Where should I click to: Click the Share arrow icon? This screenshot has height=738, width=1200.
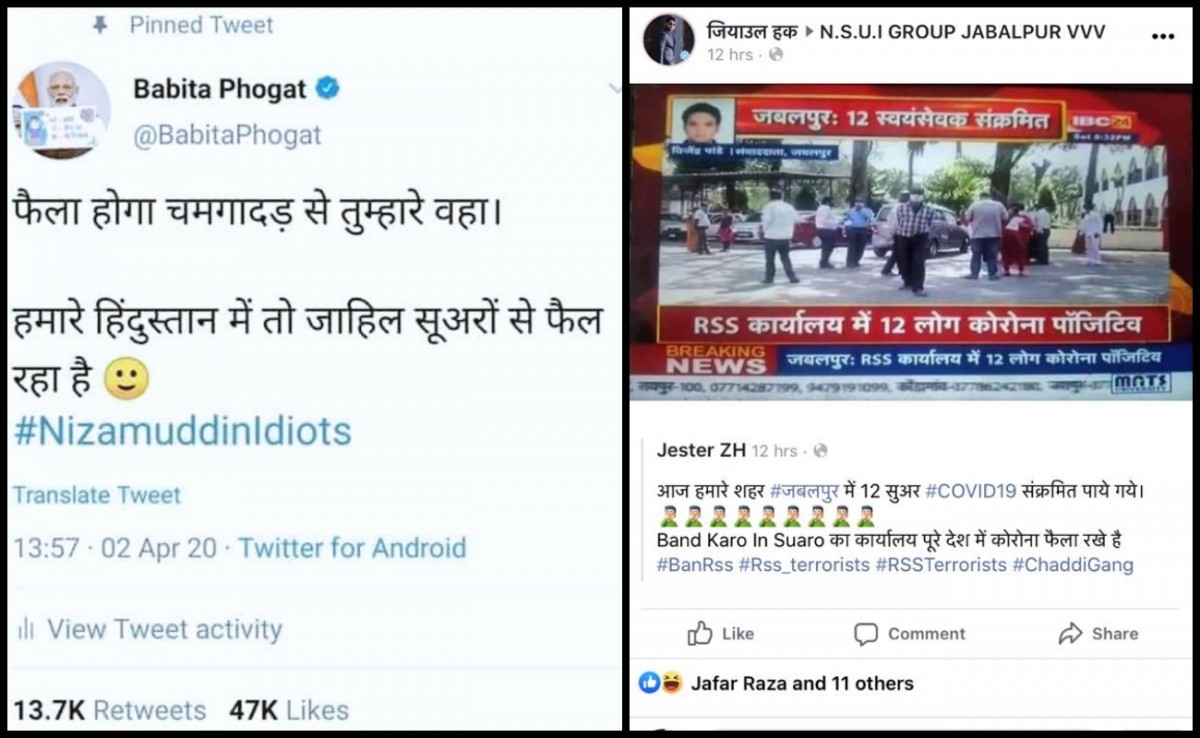[x=1070, y=633]
